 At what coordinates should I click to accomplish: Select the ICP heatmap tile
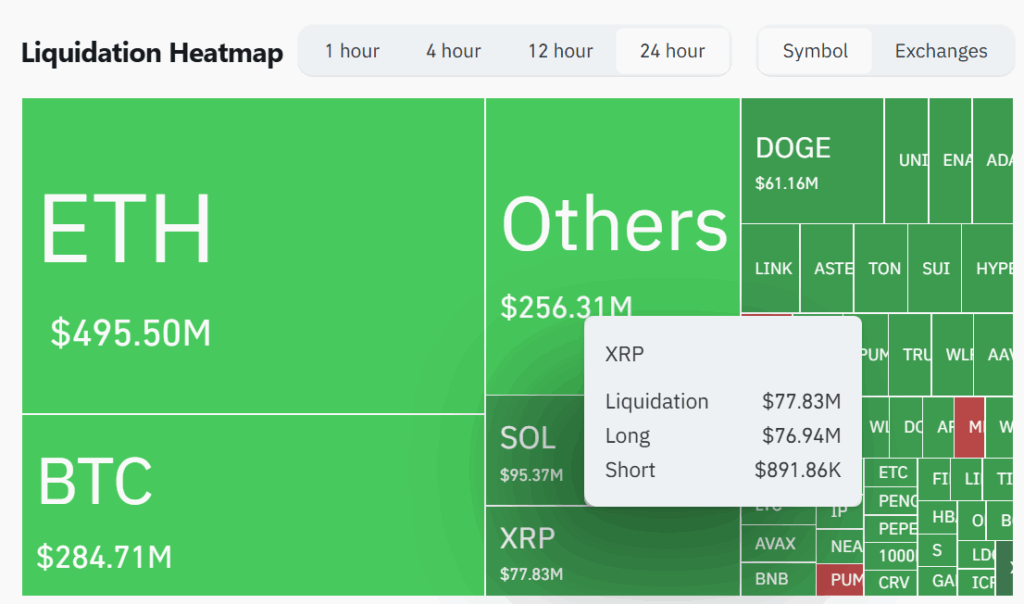point(976,582)
